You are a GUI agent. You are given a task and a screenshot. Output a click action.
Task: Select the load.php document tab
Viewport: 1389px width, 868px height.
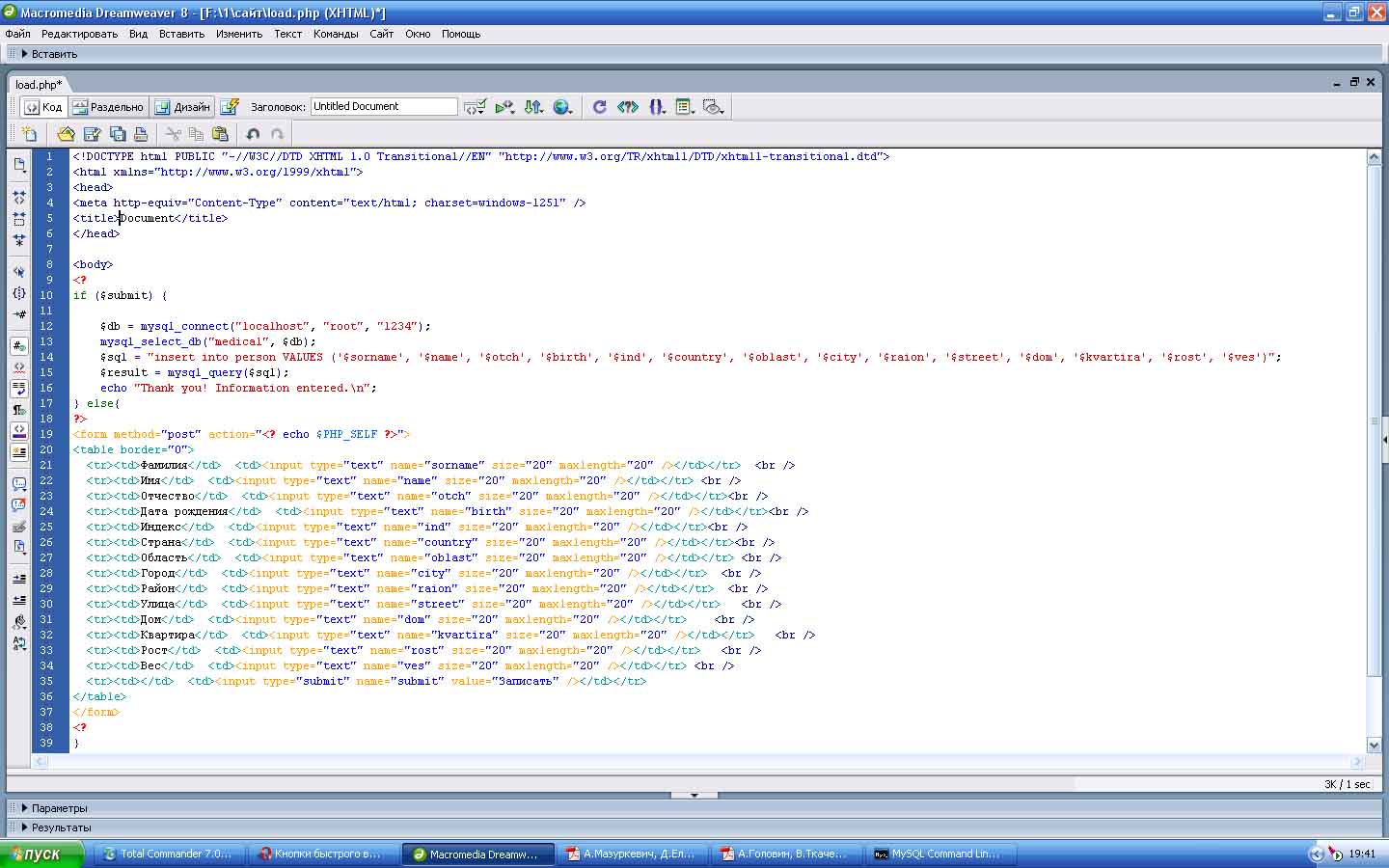point(38,85)
